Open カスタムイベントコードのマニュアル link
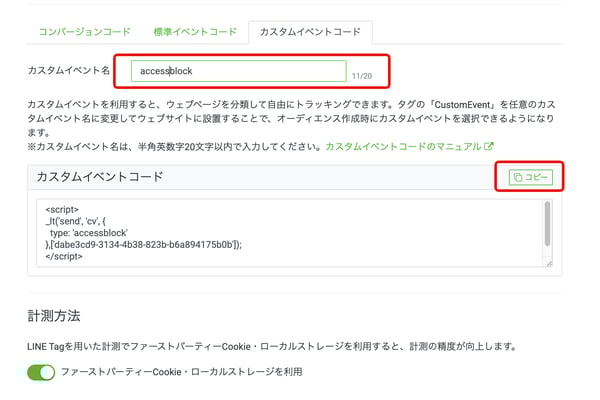The image size is (600, 400). [403, 147]
